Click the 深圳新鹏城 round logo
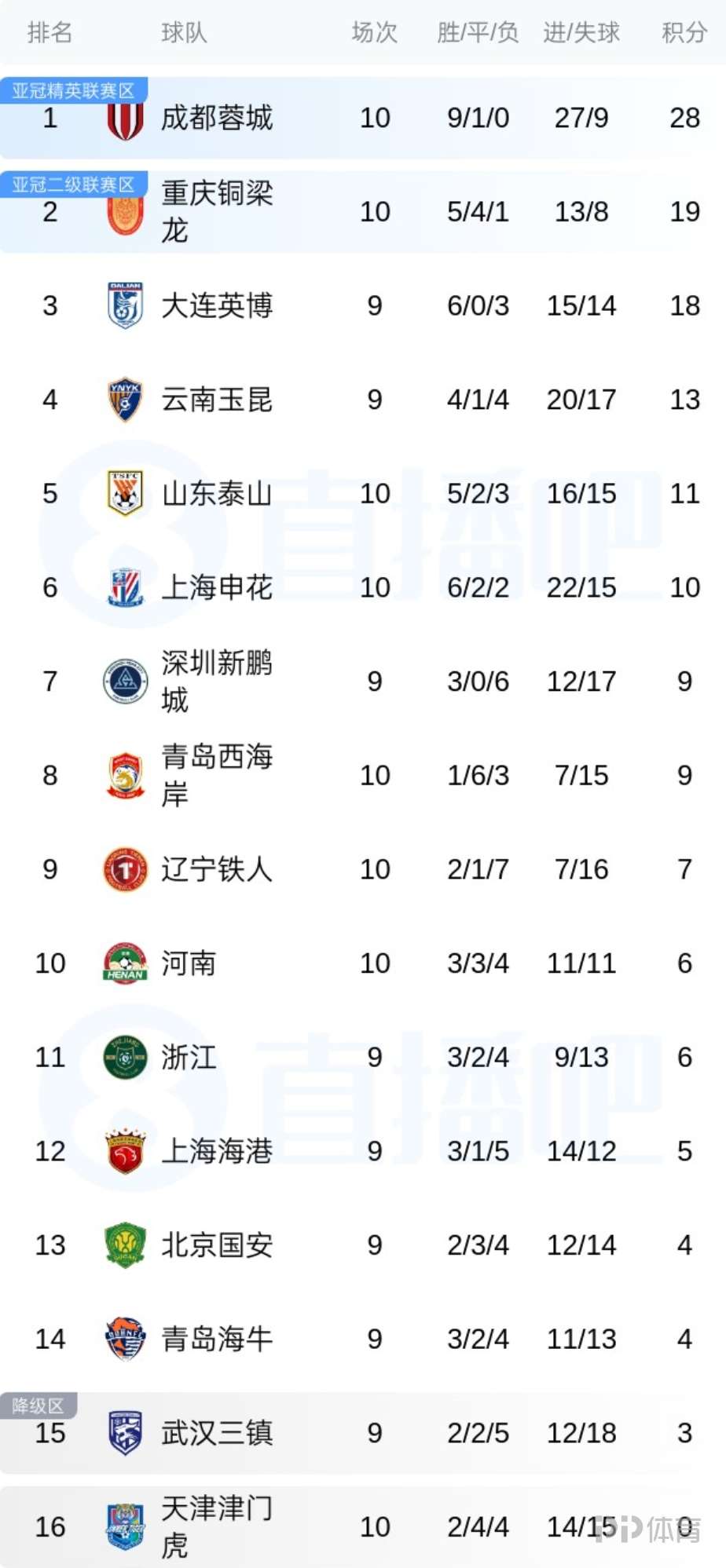The image size is (726, 1568). coord(125,681)
